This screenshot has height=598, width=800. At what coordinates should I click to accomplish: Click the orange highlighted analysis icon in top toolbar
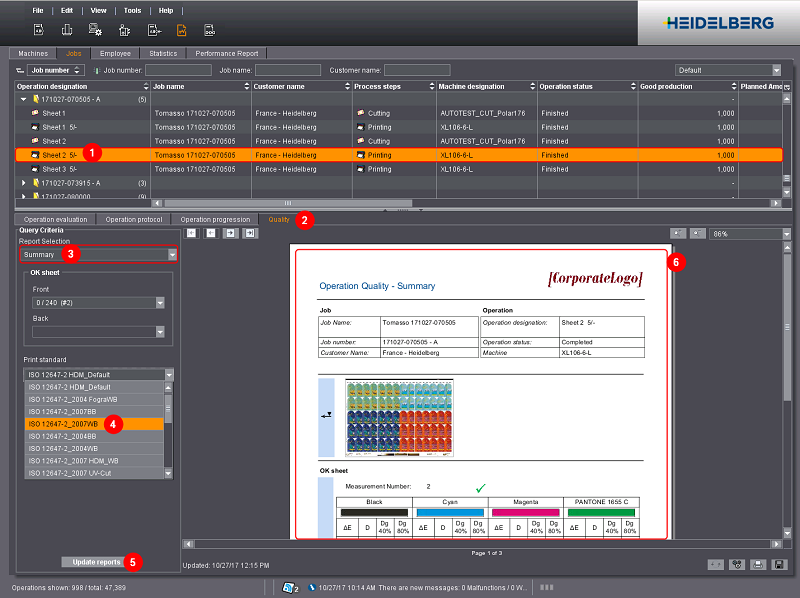pyautogui.click(x=182, y=31)
